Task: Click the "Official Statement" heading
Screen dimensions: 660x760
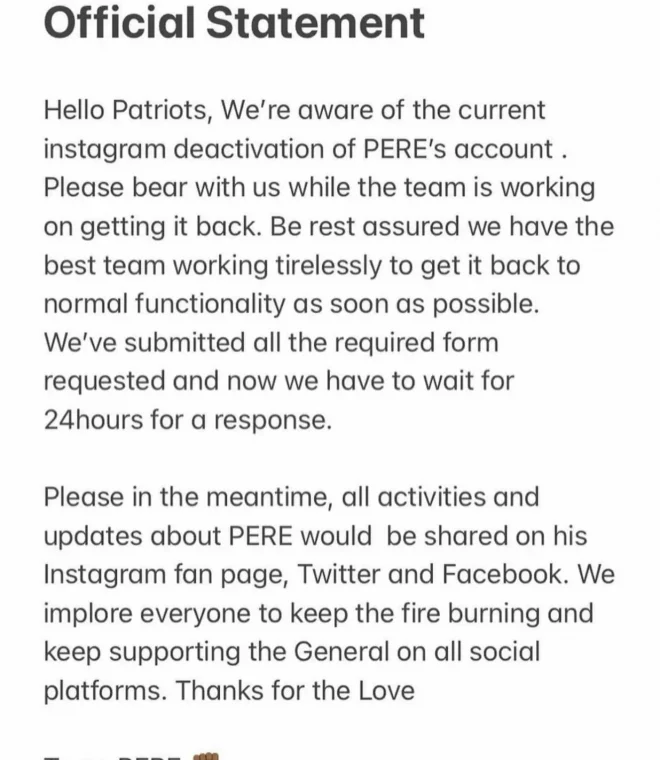Action: pos(234,22)
